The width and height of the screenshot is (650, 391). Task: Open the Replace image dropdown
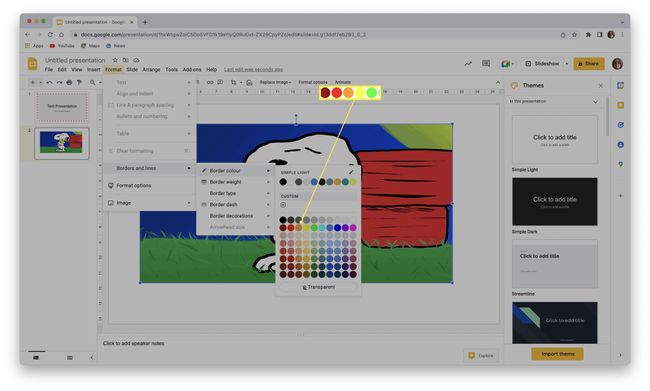pyautogui.click(x=276, y=82)
